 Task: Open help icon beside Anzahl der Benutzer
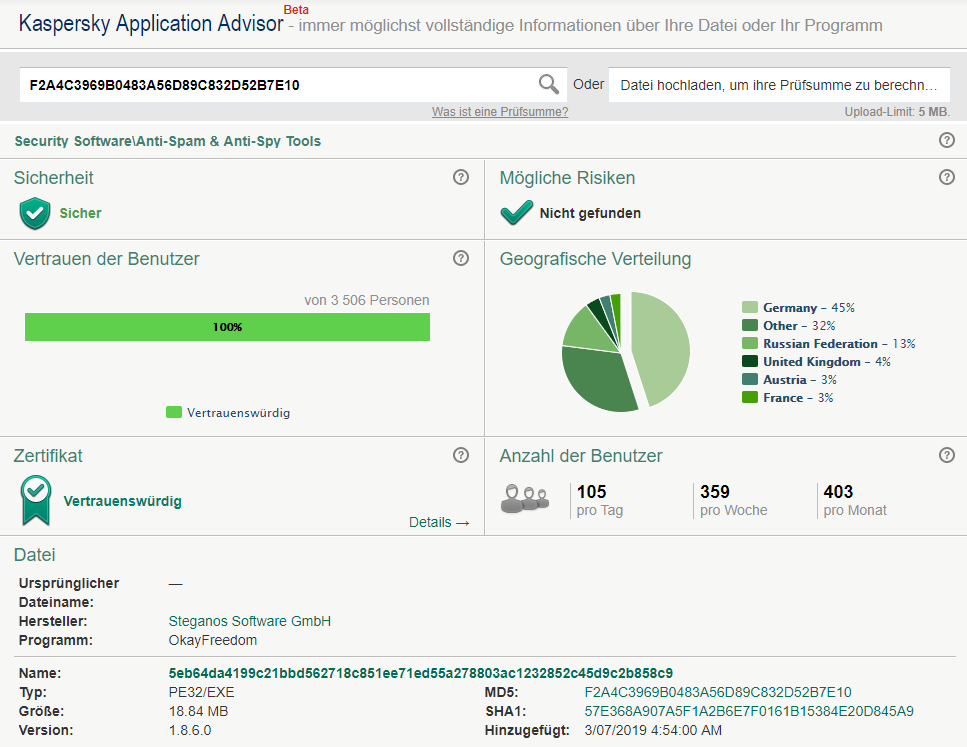947,455
